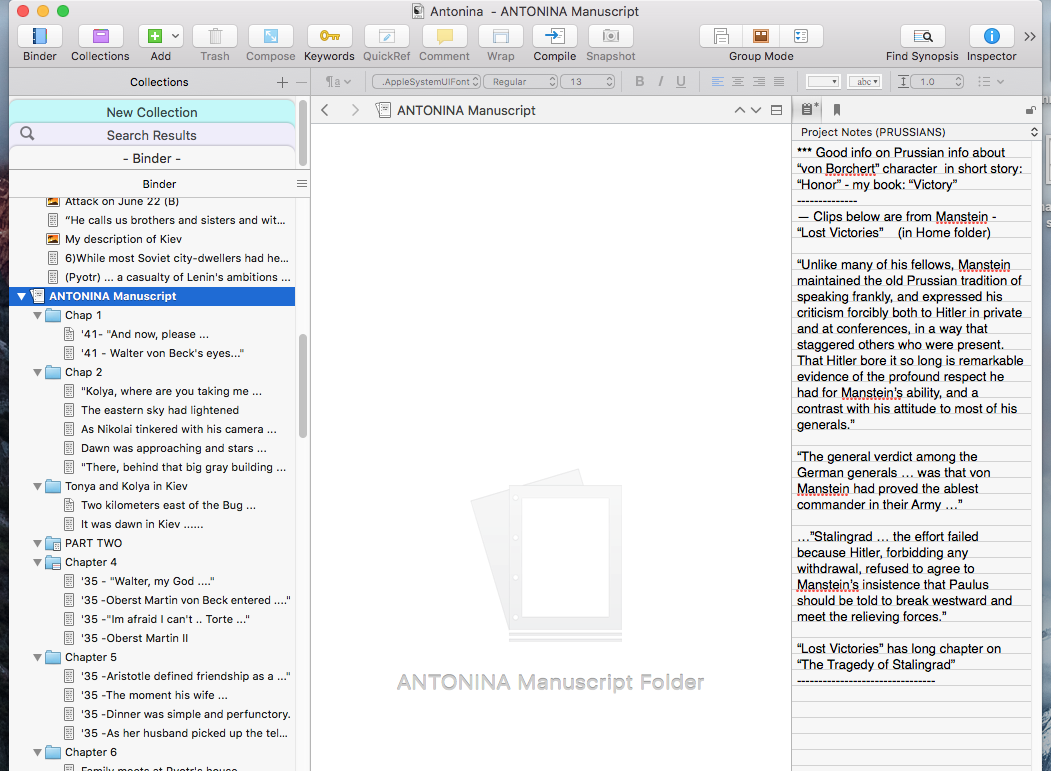Screen dimensions: 1051x771
Task: Align text left
Action: (717, 82)
